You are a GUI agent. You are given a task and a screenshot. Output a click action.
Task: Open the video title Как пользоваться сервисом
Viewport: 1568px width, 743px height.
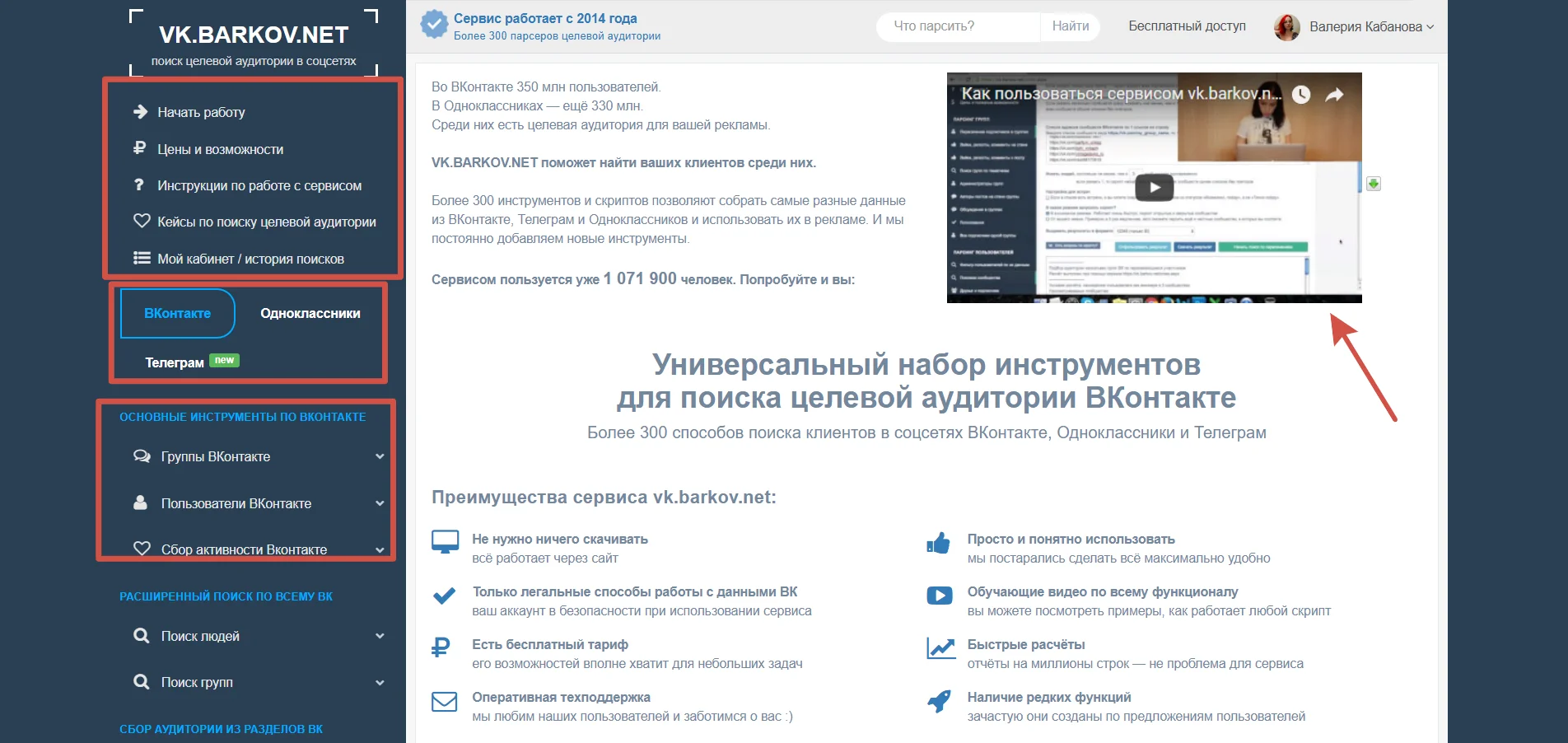[x=1122, y=94]
